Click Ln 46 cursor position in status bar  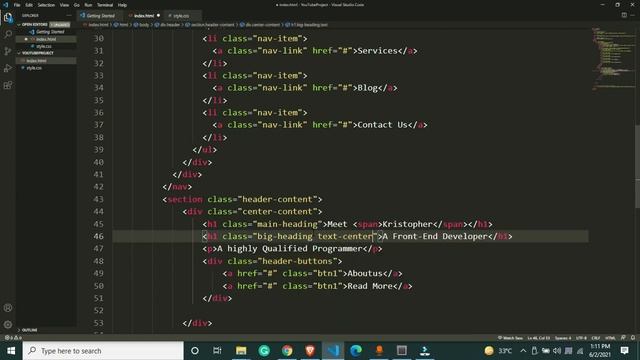(x=538, y=338)
